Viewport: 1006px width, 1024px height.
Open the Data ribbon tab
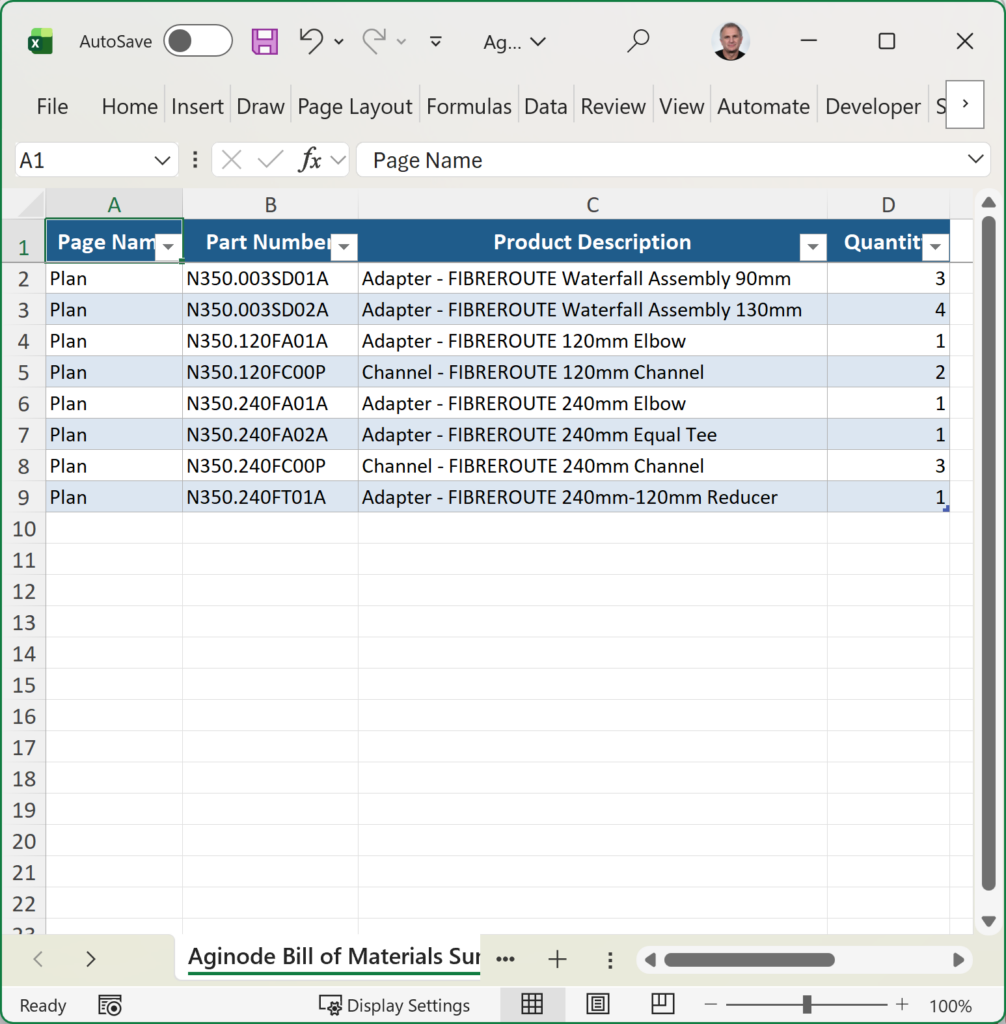[545, 106]
